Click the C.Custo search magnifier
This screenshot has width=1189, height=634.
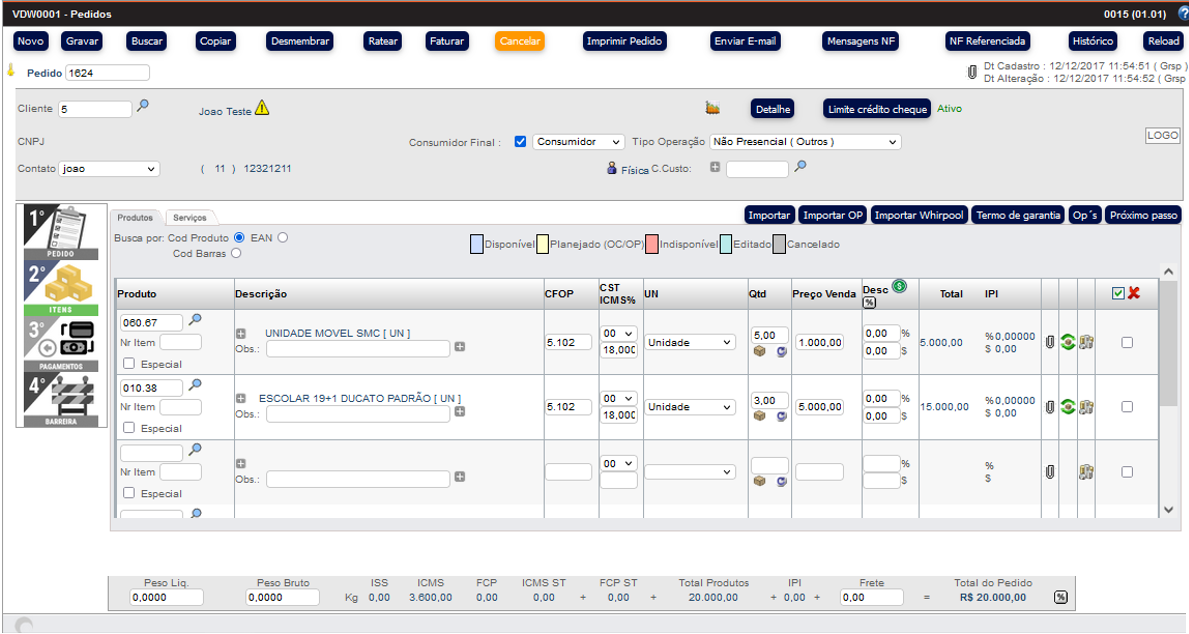(800, 167)
